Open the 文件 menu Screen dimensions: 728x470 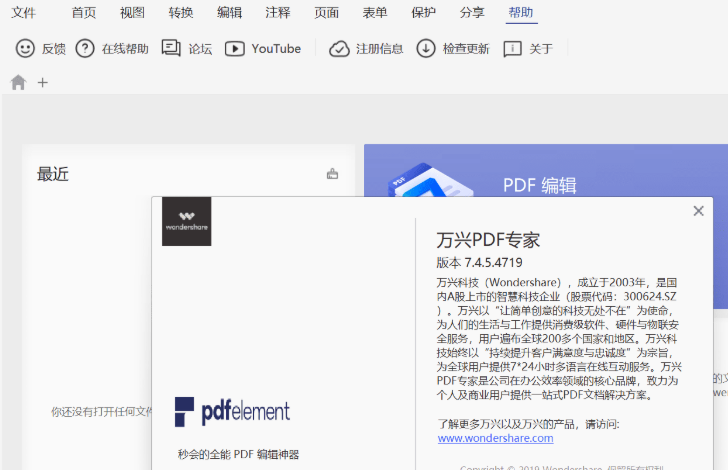[23, 13]
